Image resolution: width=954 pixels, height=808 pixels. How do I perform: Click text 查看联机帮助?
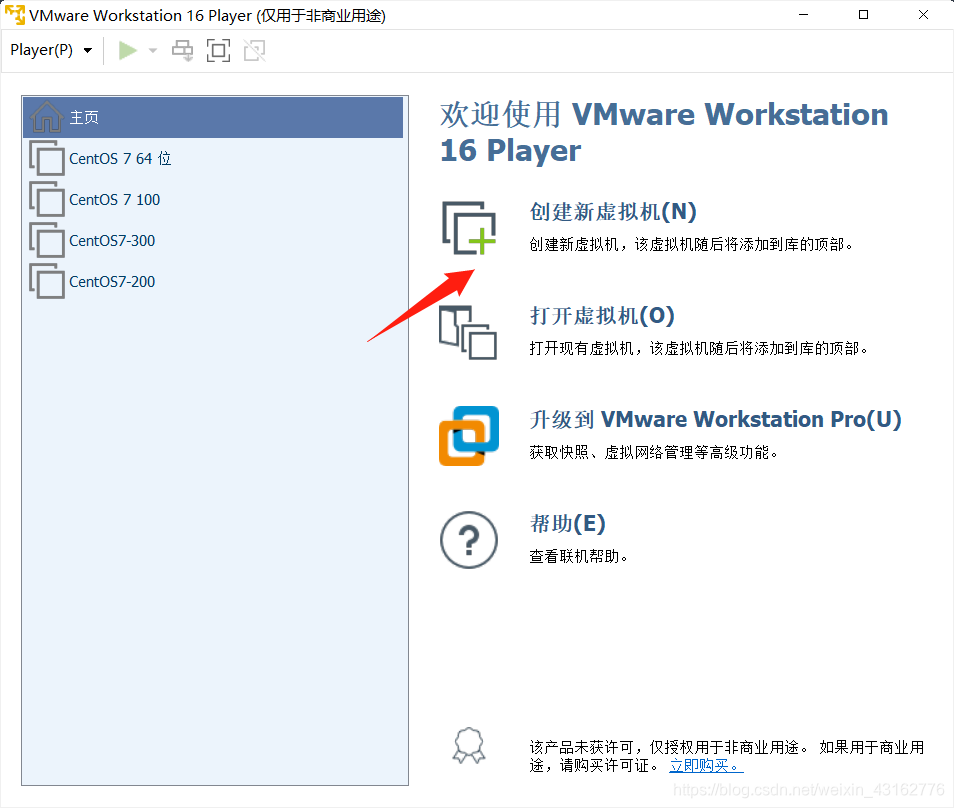579,557
